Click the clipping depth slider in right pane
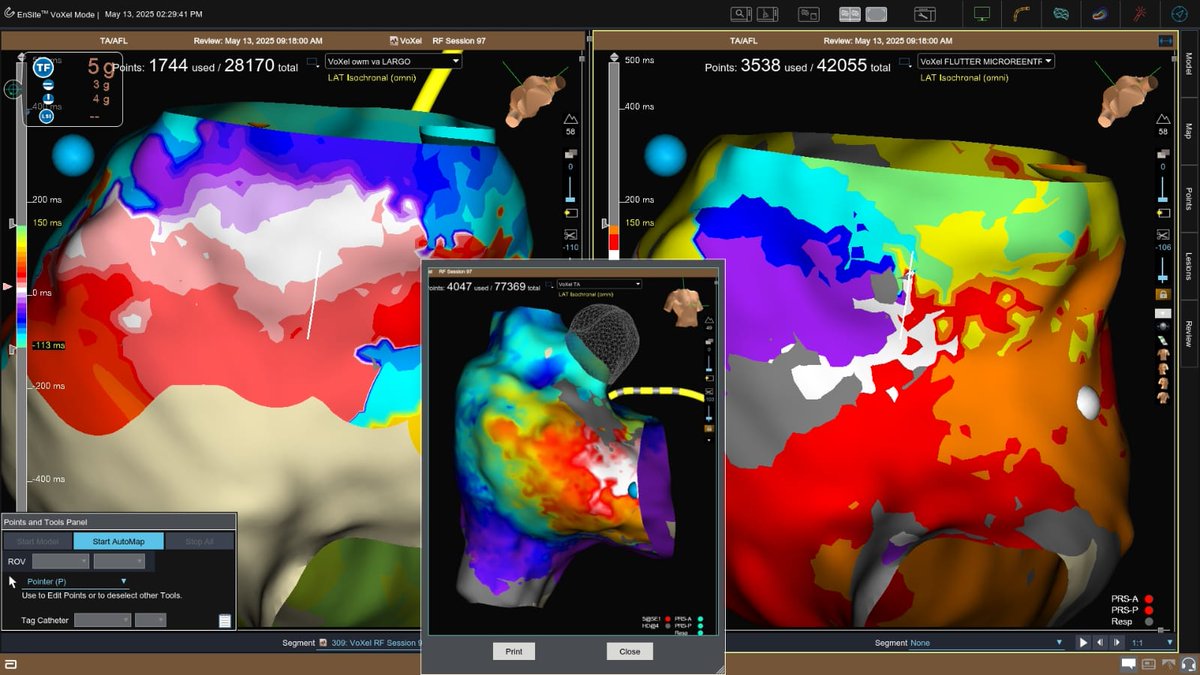The image size is (1200, 675). [1163, 268]
